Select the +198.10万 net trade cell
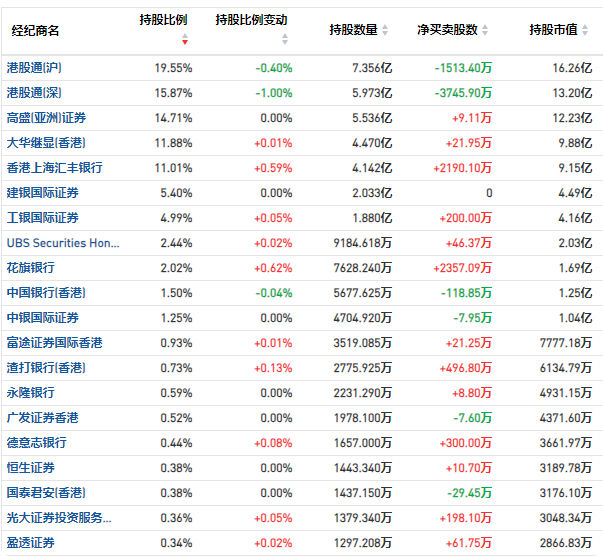 [x=466, y=518]
